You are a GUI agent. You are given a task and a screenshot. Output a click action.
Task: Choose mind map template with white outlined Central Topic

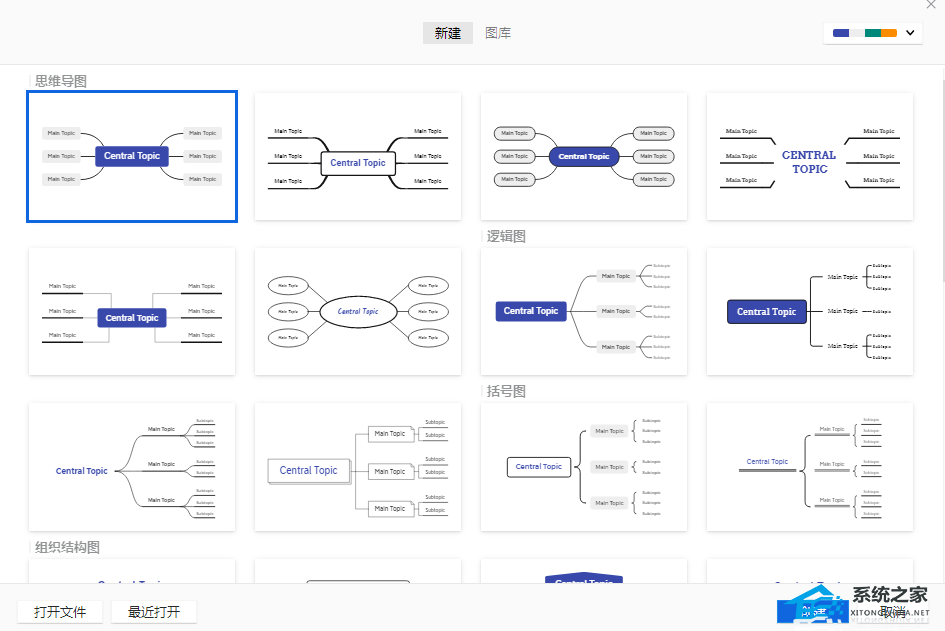pos(358,157)
